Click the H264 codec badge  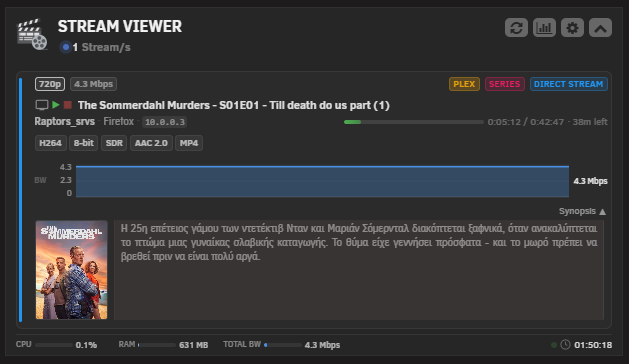pos(51,143)
